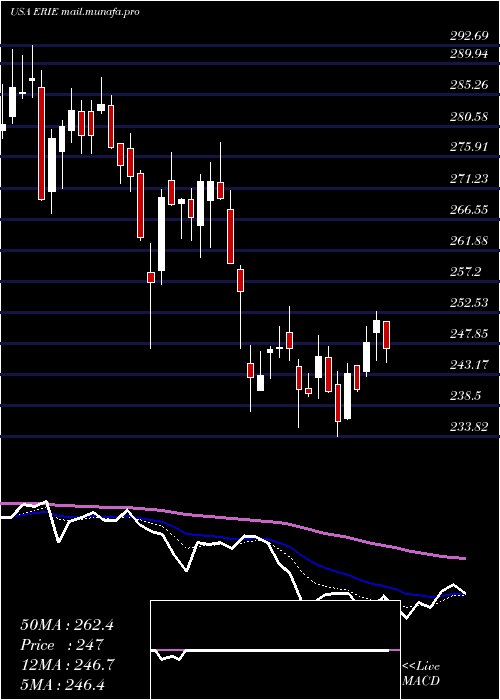Click the 266.55 price axis label
The width and height of the screenshot is (500, 700).
click(469, 210)
